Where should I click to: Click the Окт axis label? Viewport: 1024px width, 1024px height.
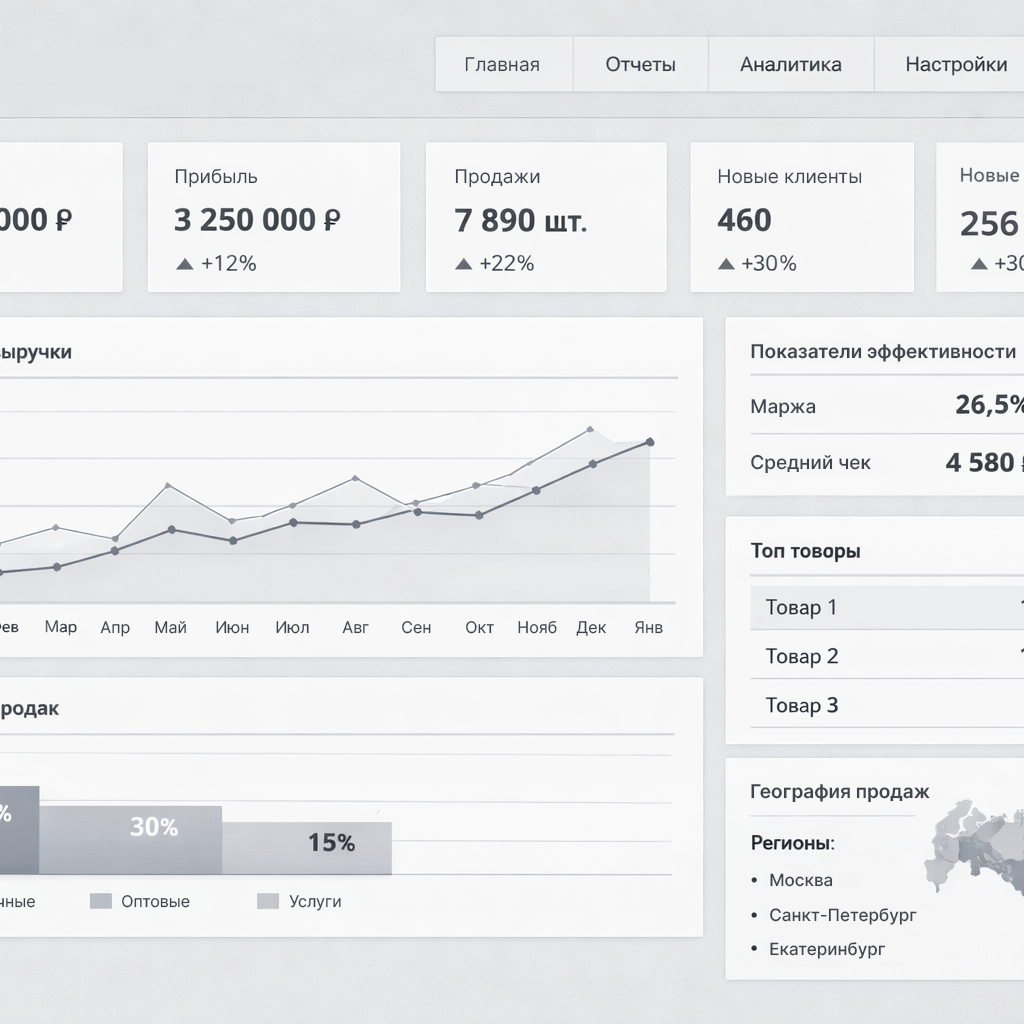click(x=479, y=628)
